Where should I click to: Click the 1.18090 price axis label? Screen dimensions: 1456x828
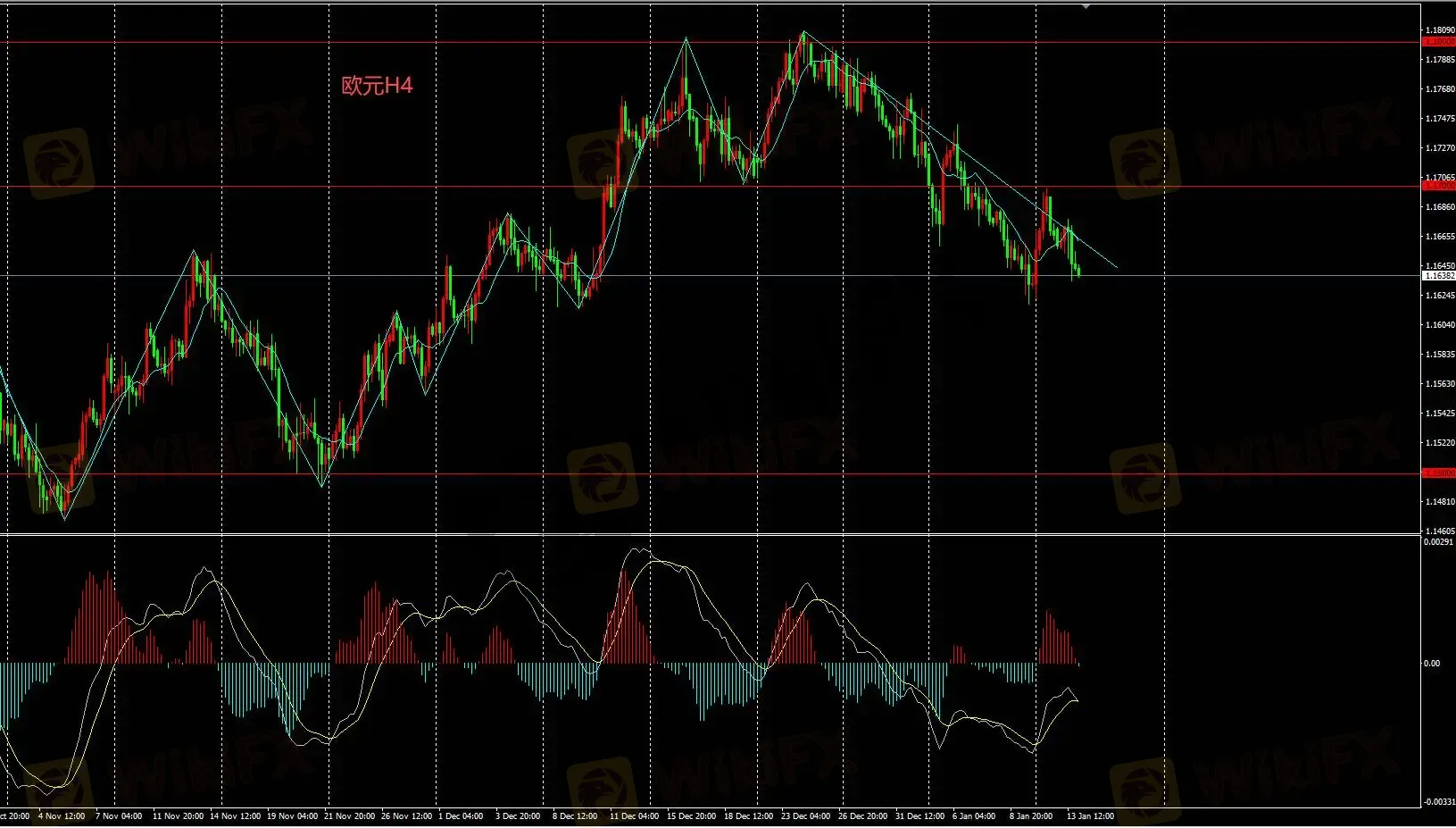point(1440,30)
